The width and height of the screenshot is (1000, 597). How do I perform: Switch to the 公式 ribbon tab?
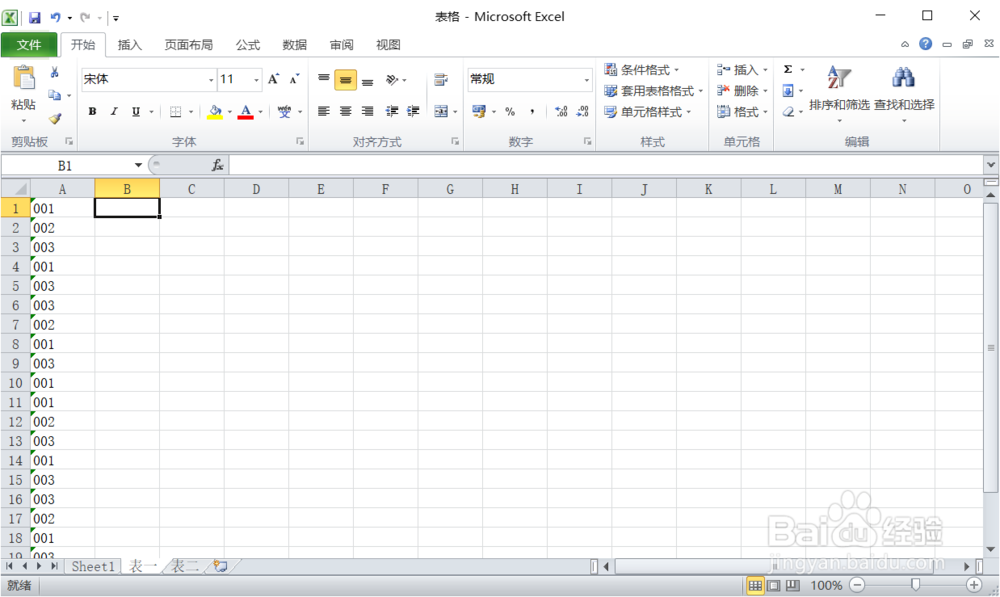pos(248,45)
